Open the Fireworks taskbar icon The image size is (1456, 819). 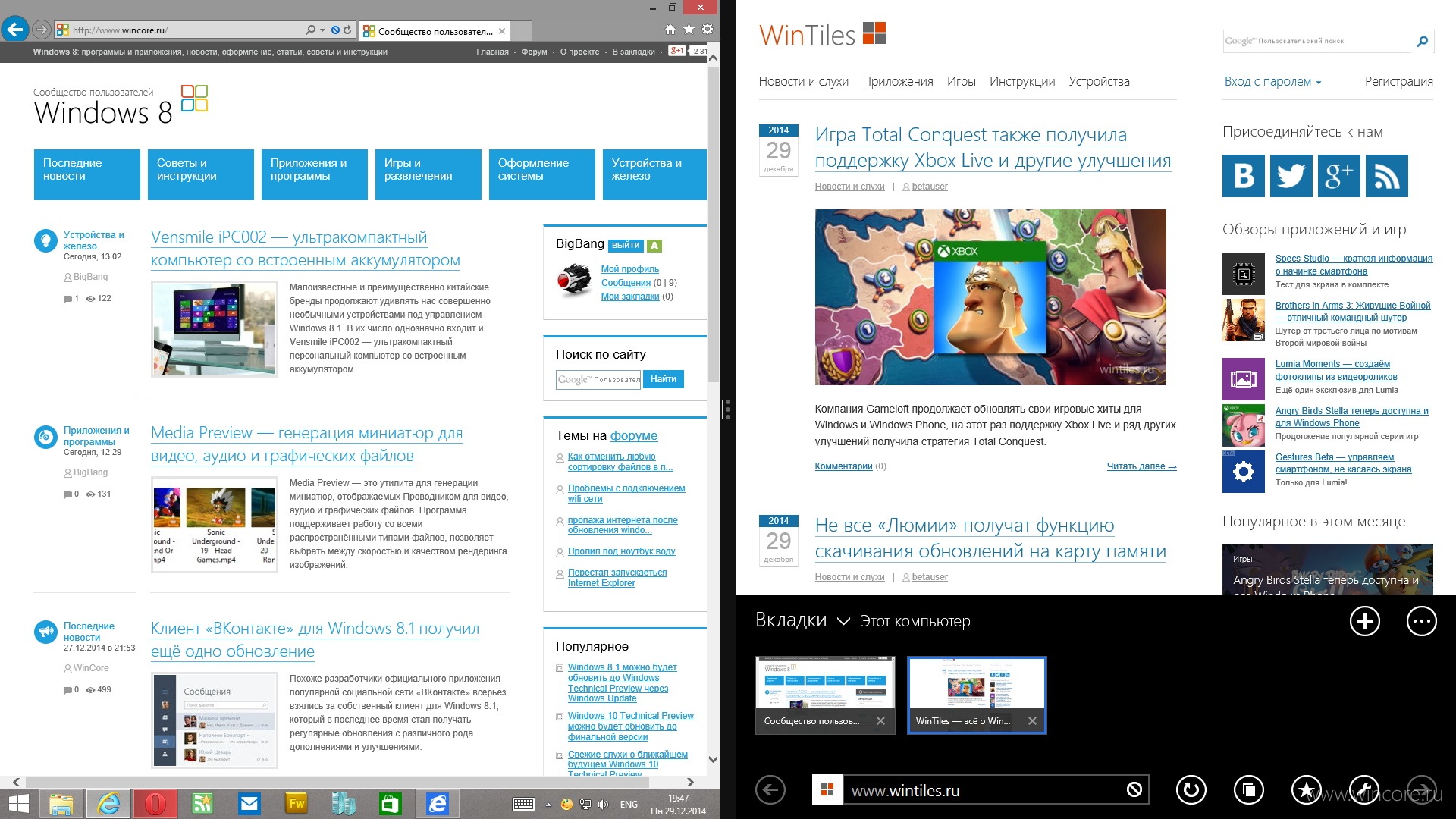tap(297, 804)
